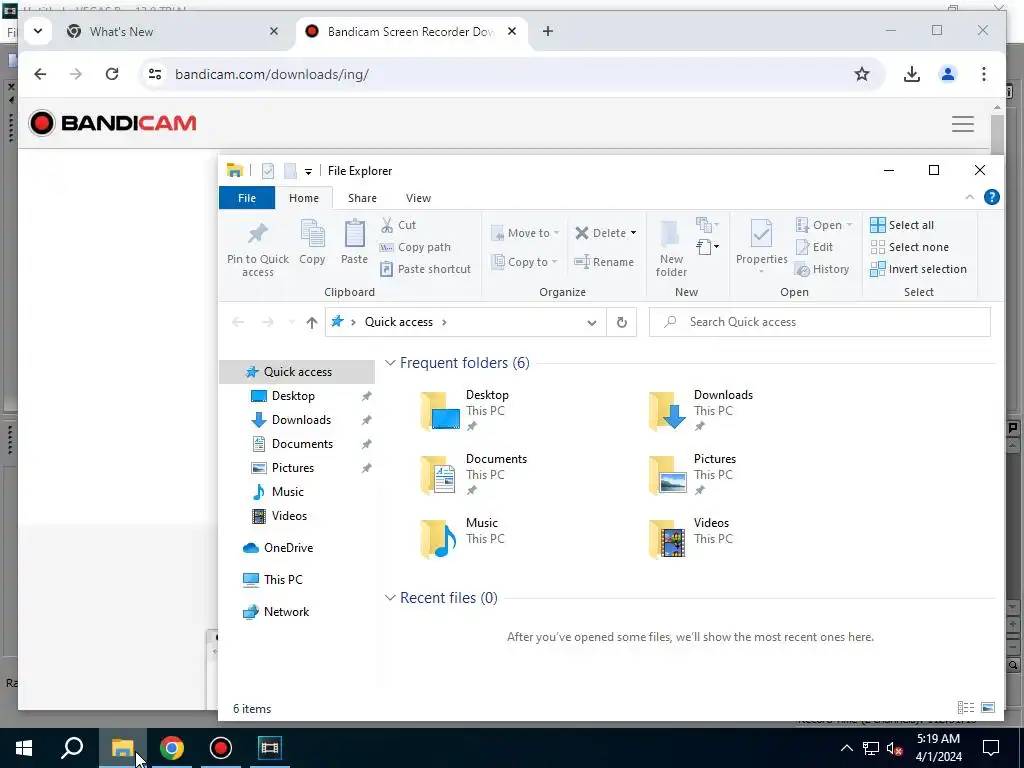
Task: Open Chrome downloads tray icon
Action: click(x=912, y=74)
